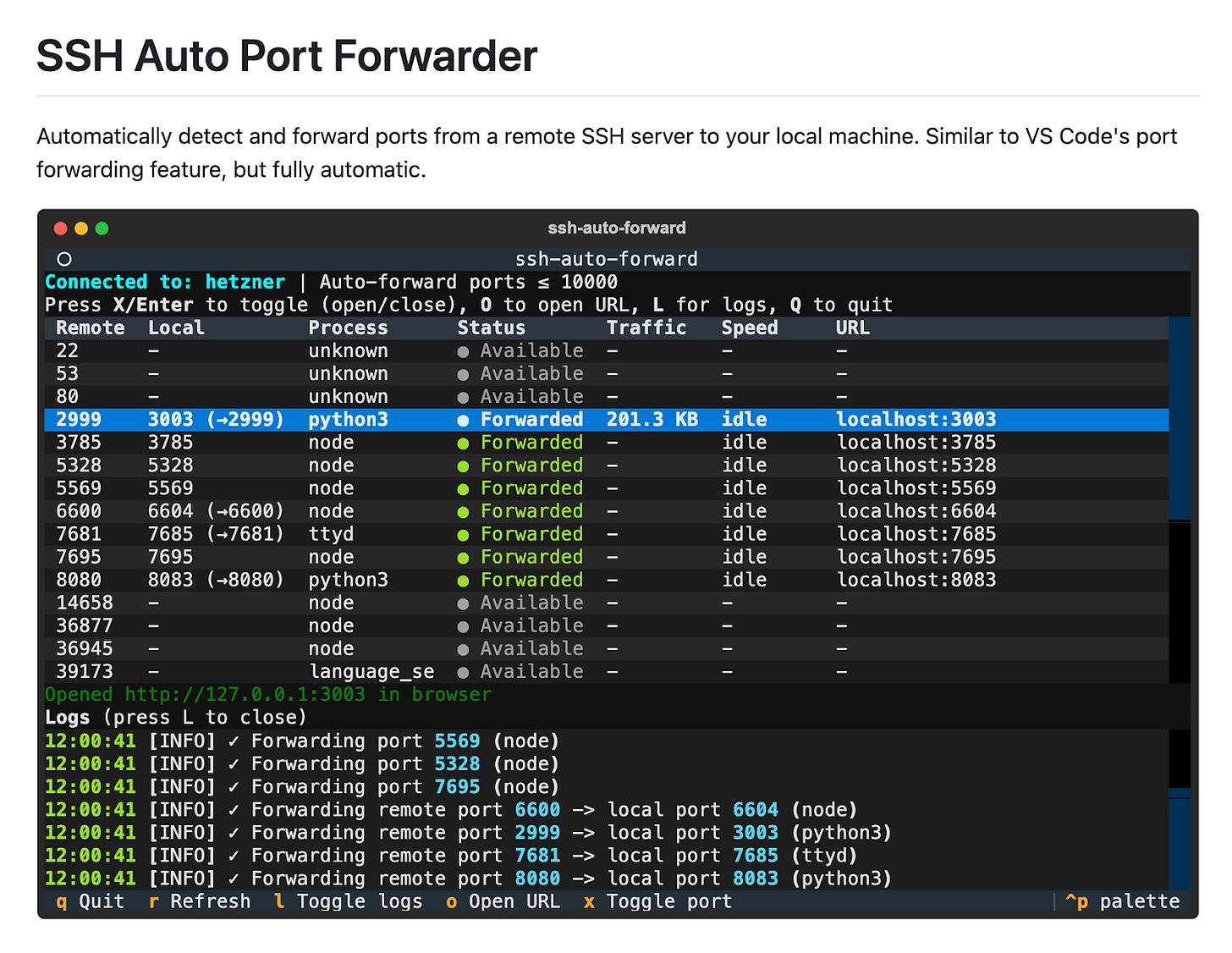This screenshot has width=1232, height=953.
Task: Click the localhost:7685 URL cell
Action: (x=916, y=534)
